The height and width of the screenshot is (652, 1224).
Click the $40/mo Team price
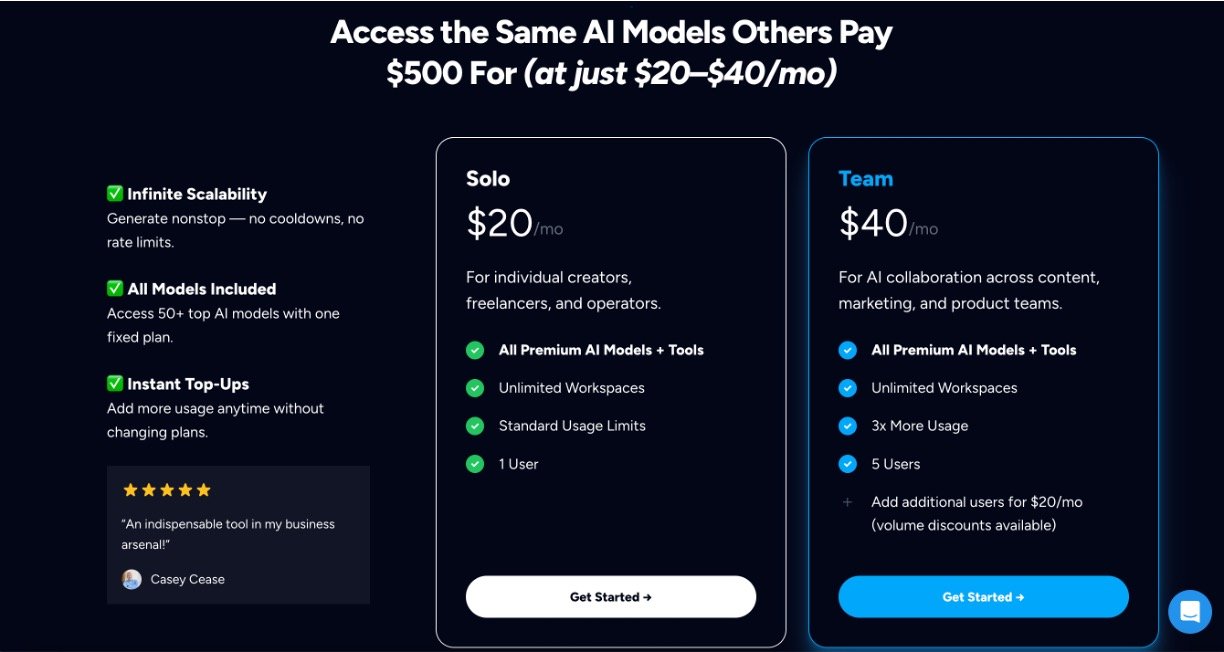coord(888,223)
